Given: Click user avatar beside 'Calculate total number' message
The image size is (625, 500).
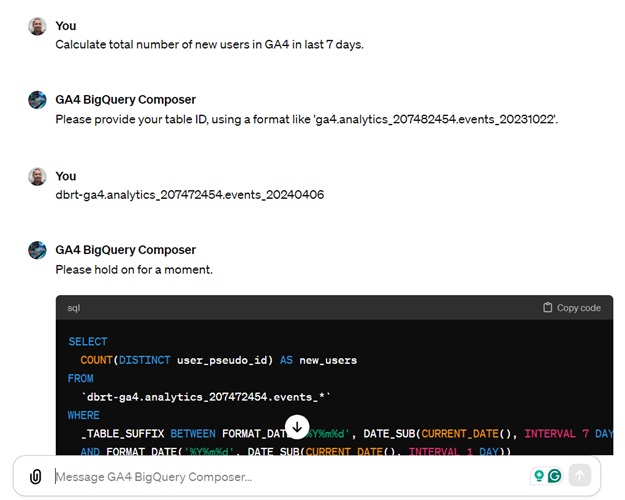Looking at the screenshot, I should click(37, 26).
